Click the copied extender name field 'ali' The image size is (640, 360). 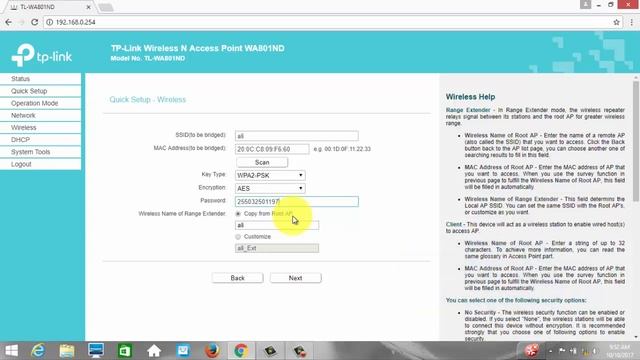[x=277, y=225]
